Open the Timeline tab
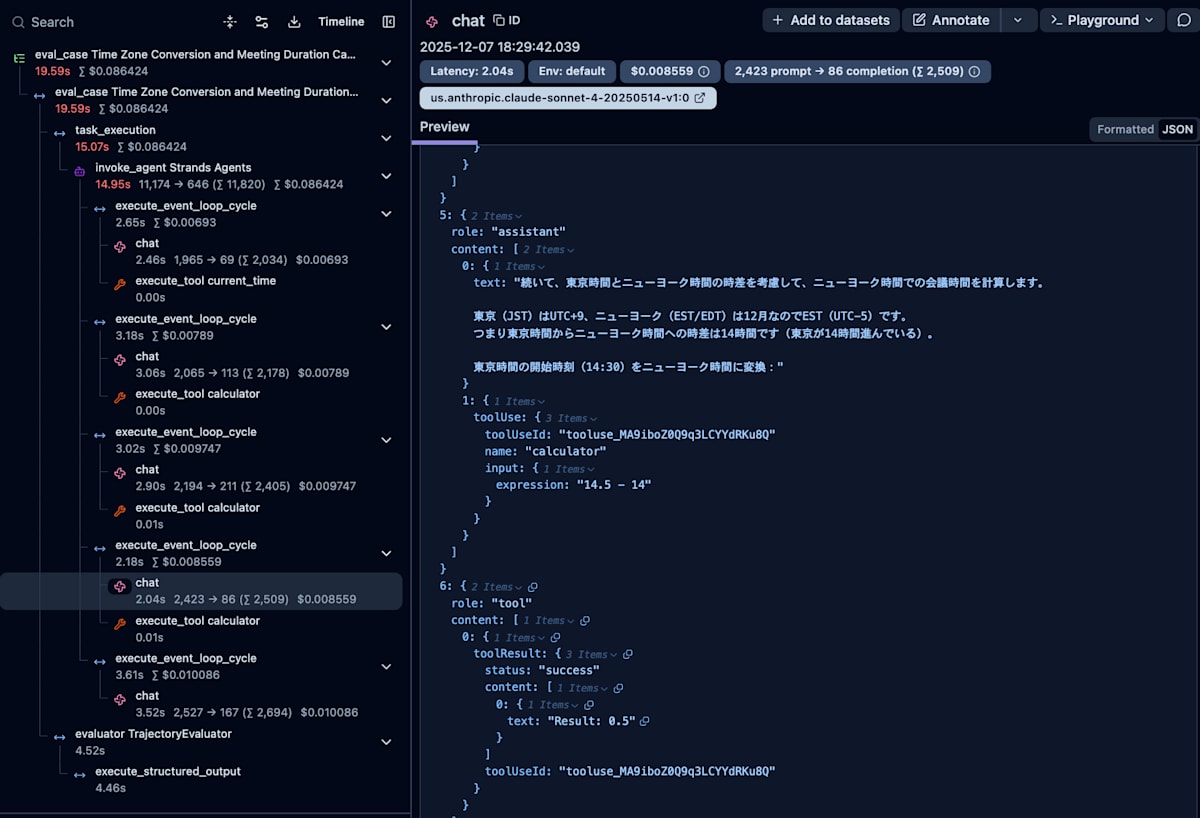 [341, 21]
